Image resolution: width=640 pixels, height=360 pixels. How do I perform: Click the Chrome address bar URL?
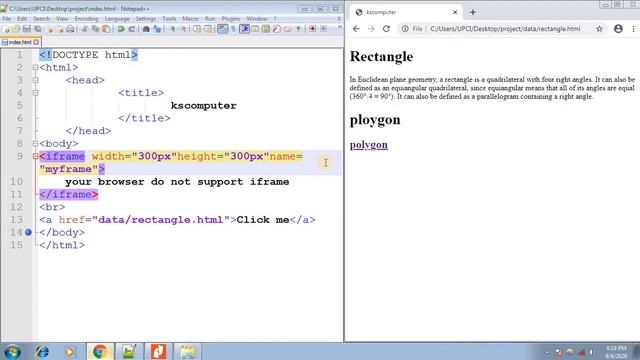coord(505,29)
